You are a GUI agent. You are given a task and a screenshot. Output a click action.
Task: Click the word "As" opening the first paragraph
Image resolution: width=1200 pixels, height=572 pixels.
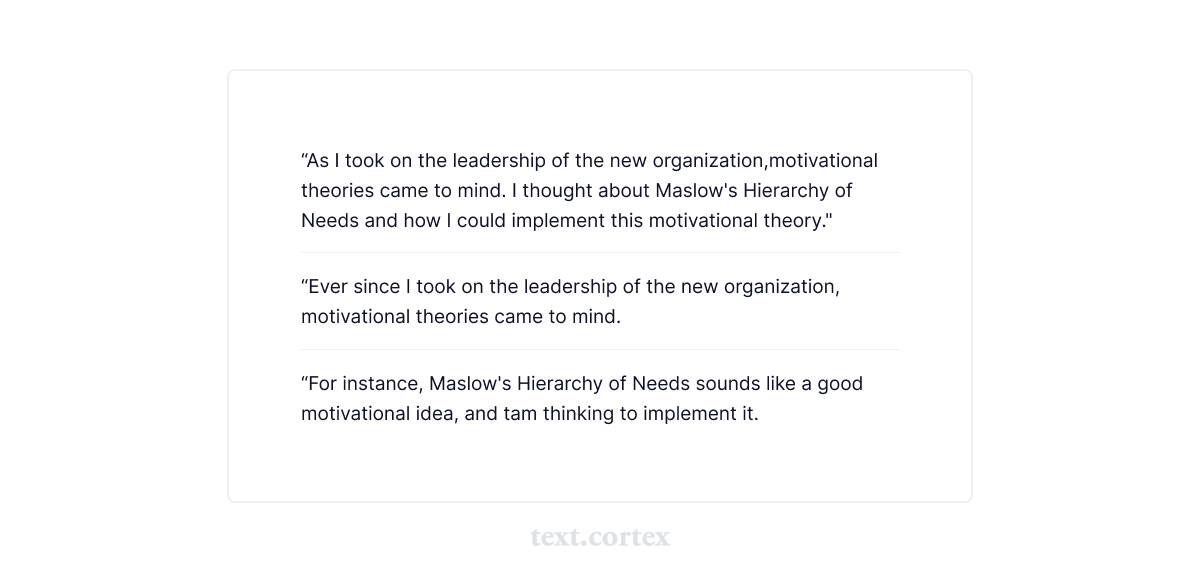318,161
